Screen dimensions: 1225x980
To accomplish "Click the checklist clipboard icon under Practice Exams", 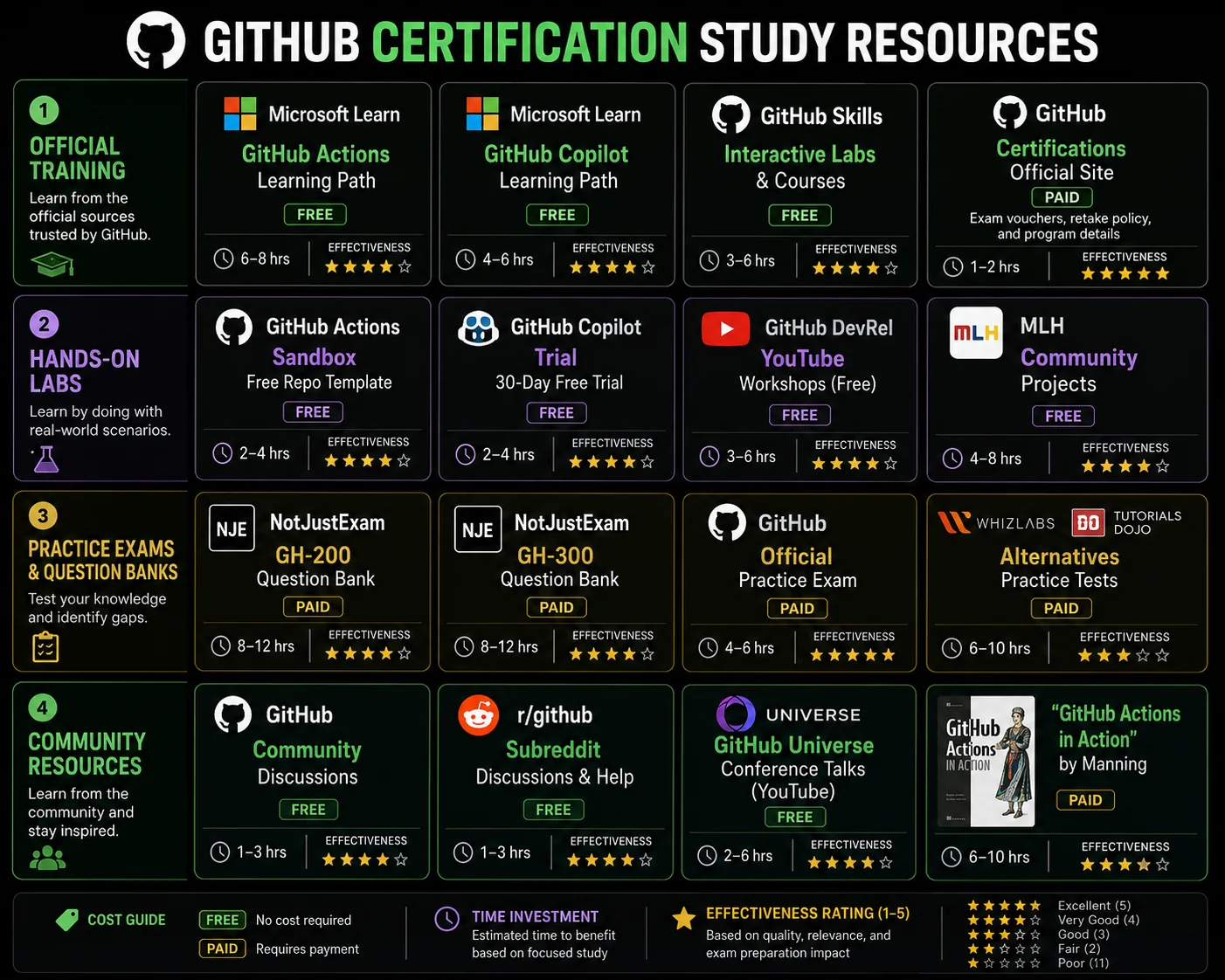I will click(x=45, y=647).
